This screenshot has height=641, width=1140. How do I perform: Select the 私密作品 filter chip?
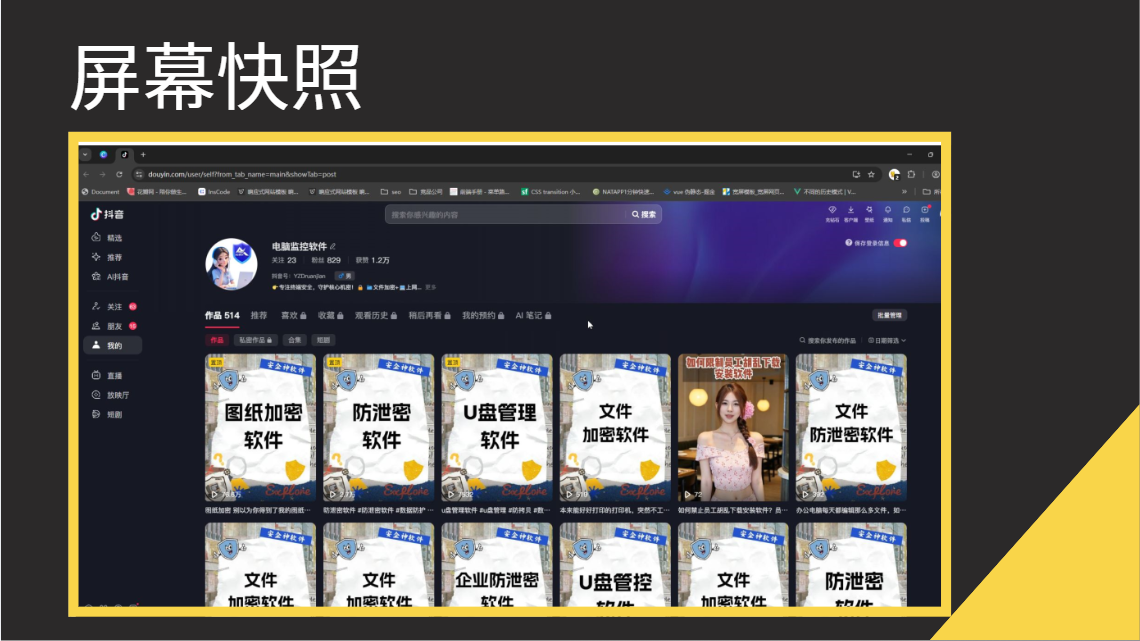click(x=255, y=340)
